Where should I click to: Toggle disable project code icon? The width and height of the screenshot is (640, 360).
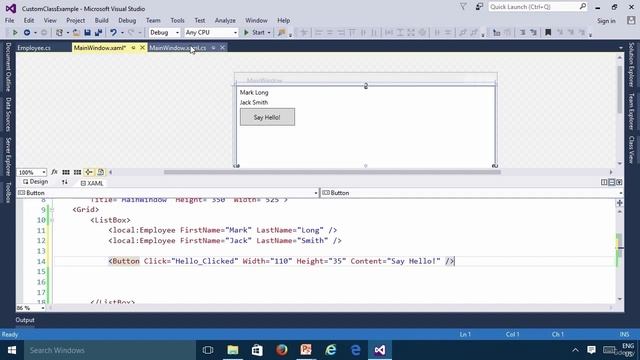pos(100,172)
